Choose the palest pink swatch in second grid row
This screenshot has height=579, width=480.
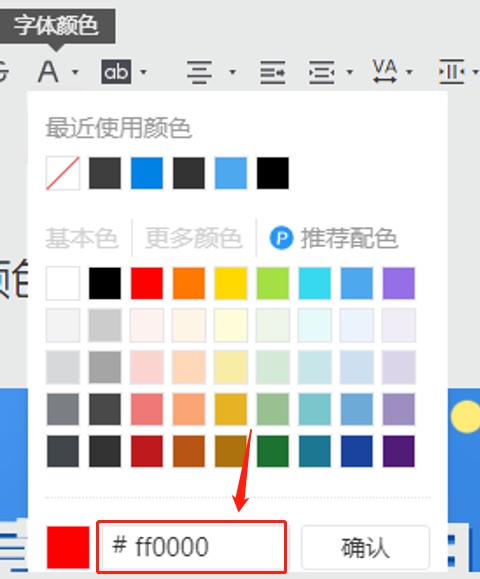pyautogui.click(x=147, y=325)
